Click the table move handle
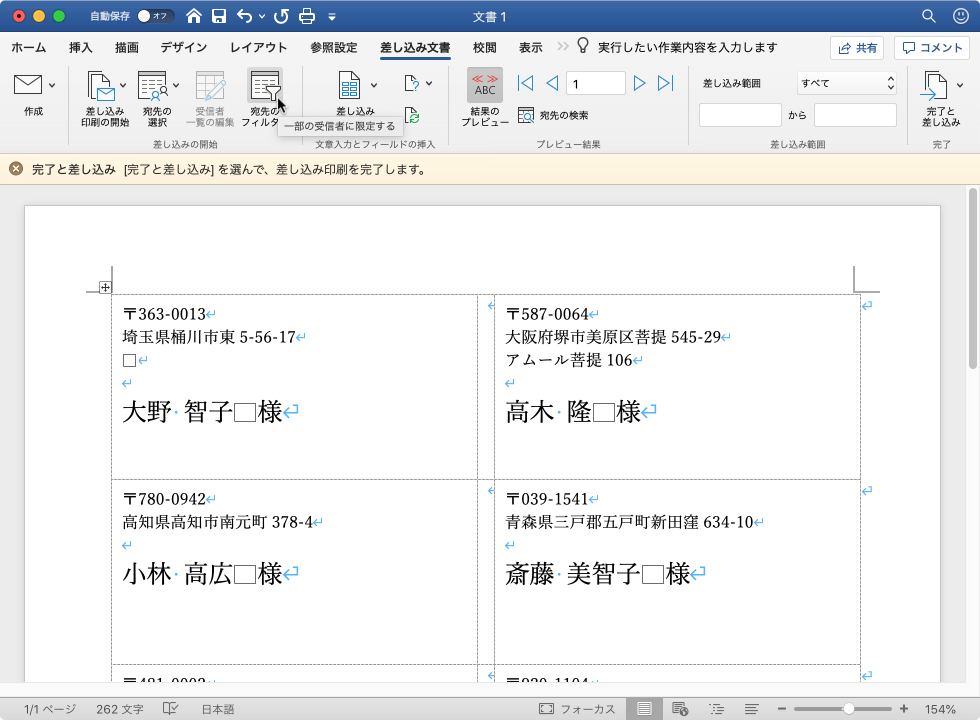 [x=105, y=288]
